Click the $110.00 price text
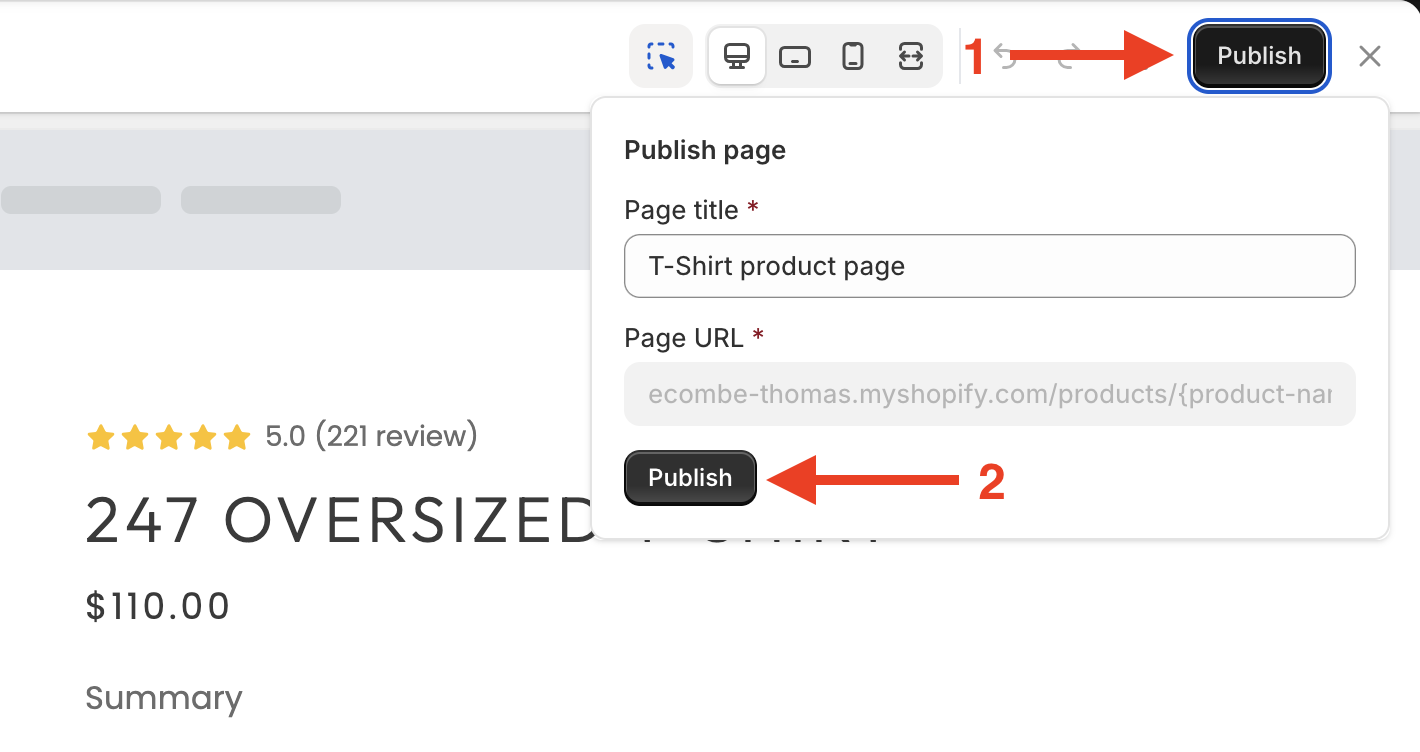 (x=158, y=606)
